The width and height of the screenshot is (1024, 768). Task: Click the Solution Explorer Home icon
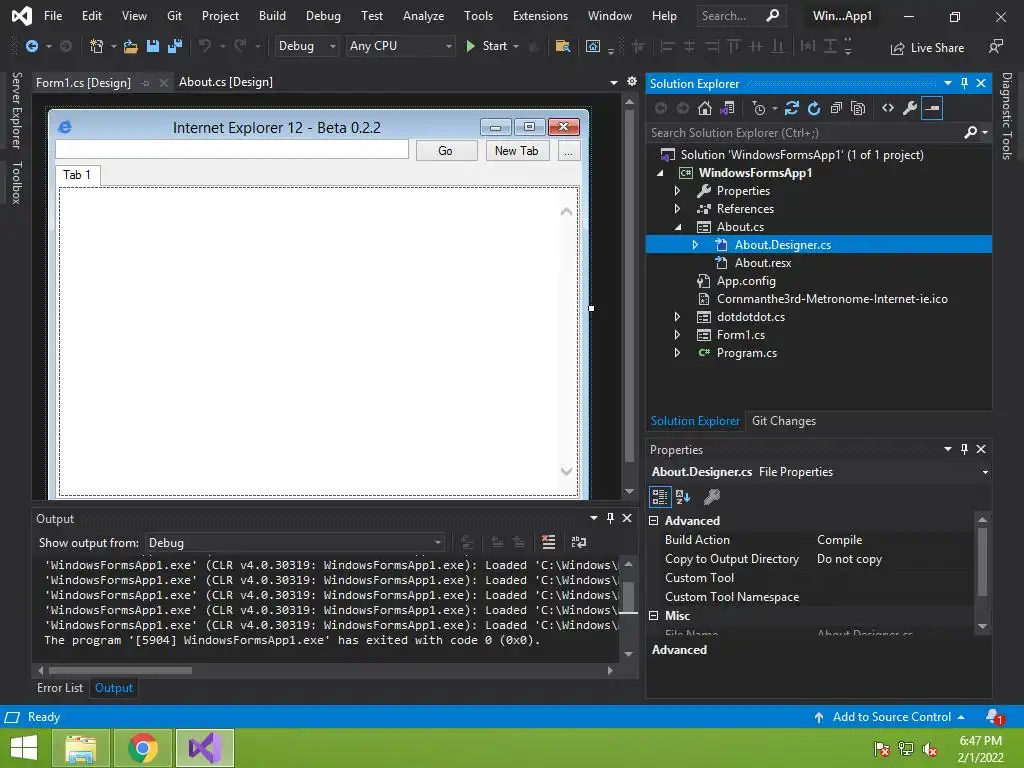(x=705, y=108)
